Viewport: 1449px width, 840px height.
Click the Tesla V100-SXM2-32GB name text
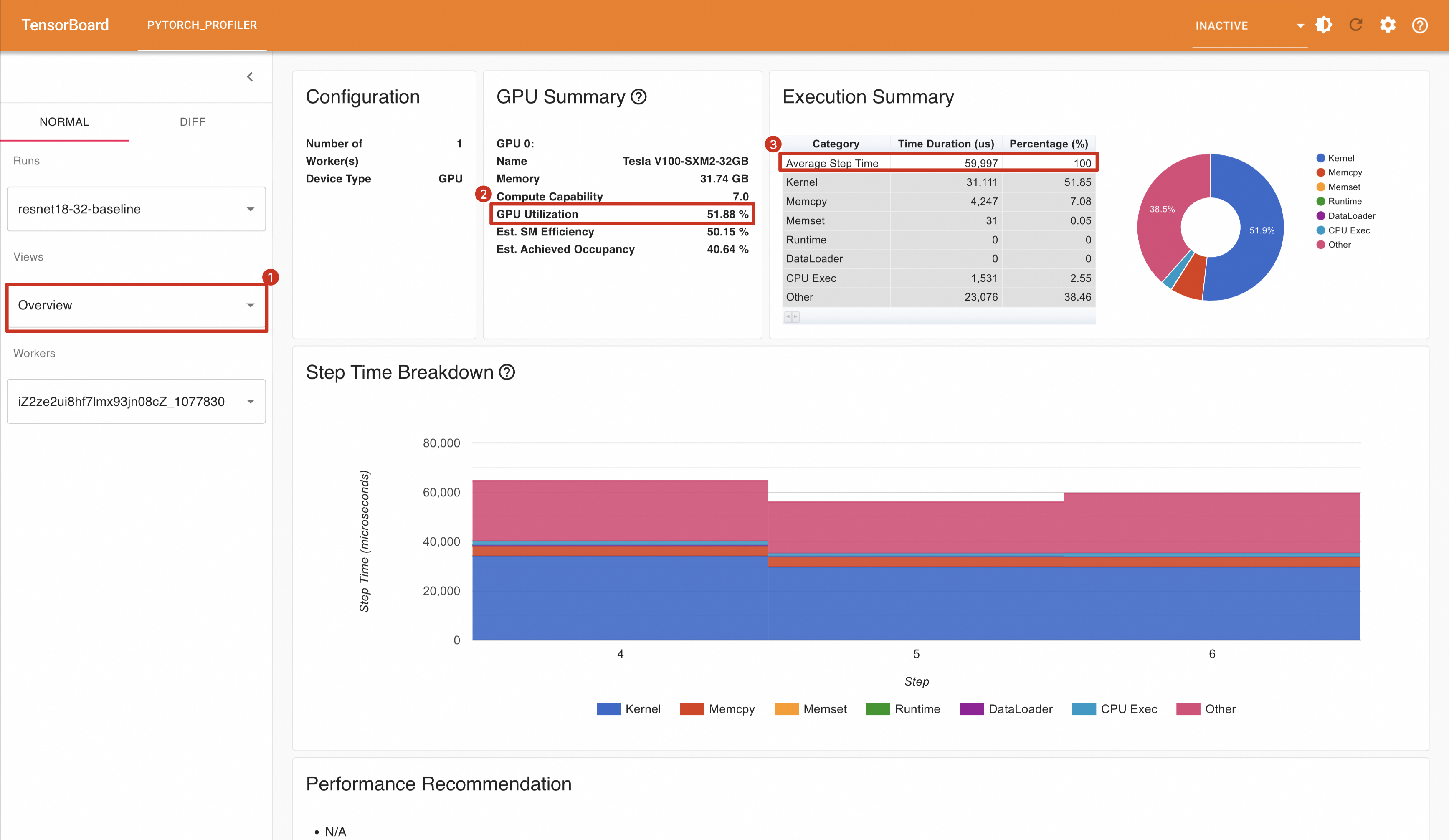(x=685, y=161)
